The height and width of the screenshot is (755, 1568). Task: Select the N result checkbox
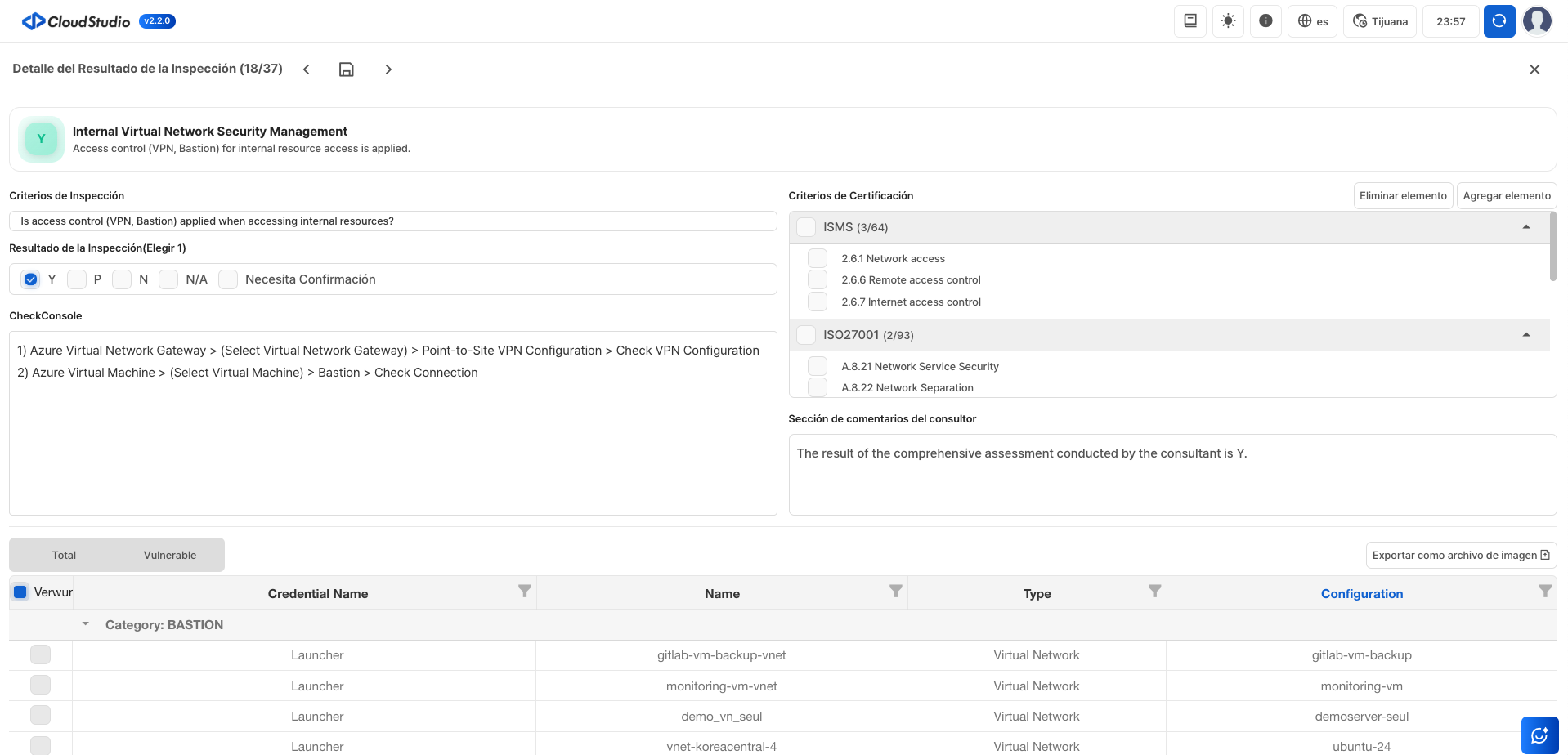[x=122, y=279]
